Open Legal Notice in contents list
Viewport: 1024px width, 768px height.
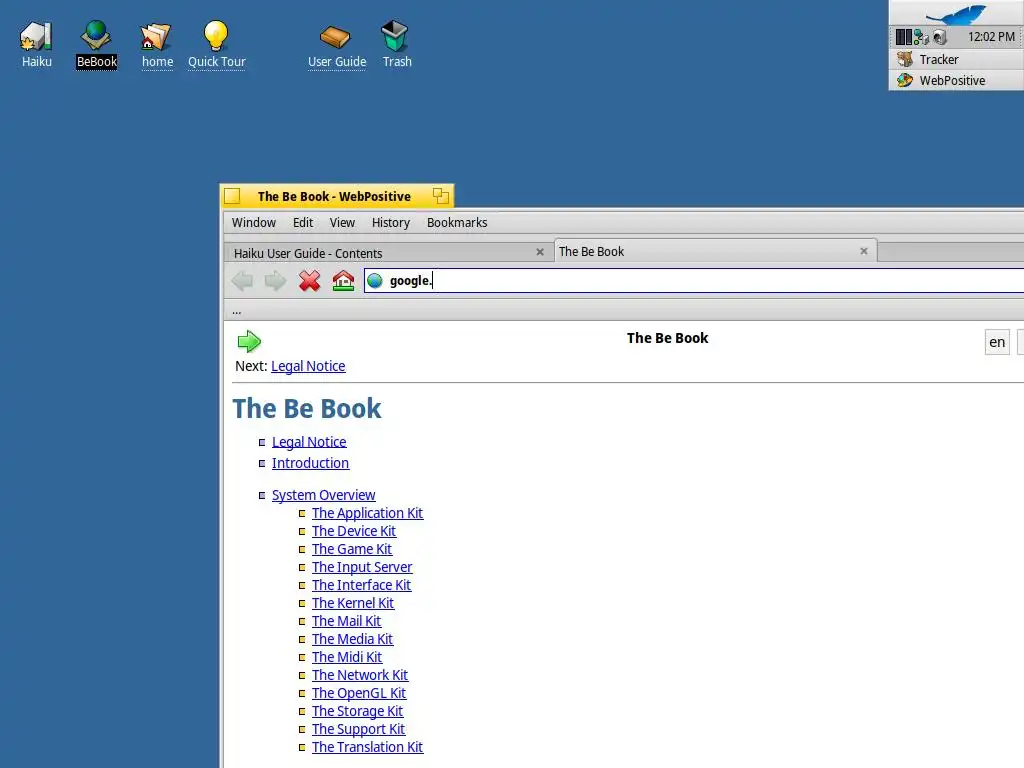click(309, 441)
